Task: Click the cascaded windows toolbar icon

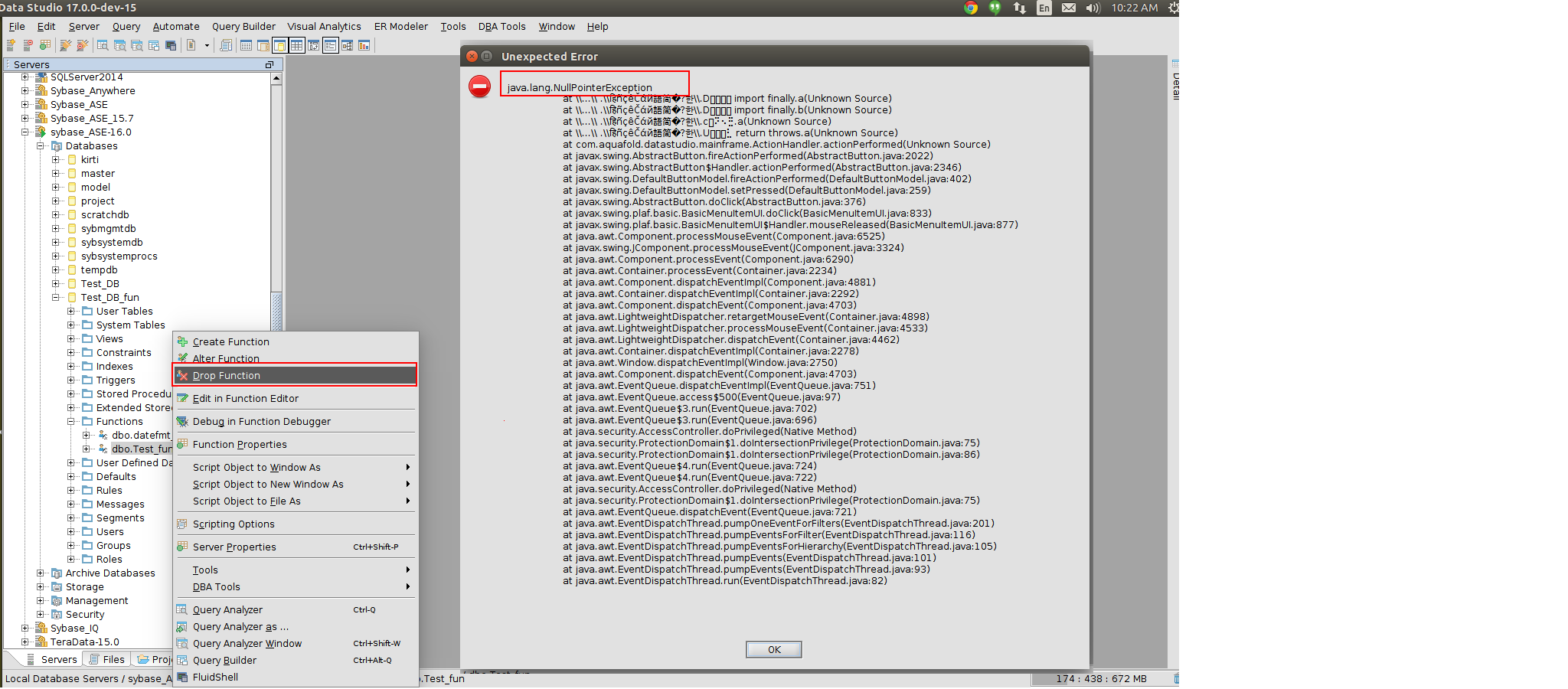Action: click(x=154, y=46)
